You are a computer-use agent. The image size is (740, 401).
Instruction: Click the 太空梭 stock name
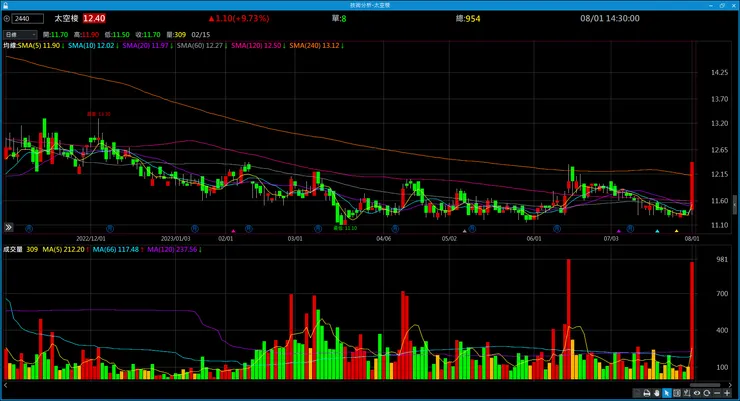[66, 18]
